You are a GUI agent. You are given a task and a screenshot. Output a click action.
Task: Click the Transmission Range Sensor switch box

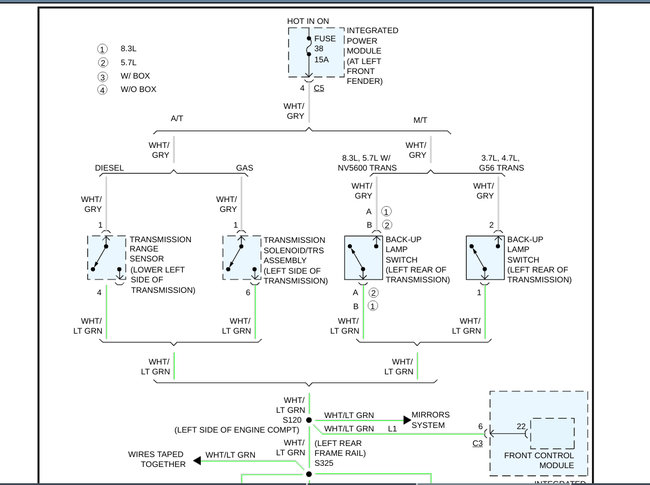(x=107, y=258)
